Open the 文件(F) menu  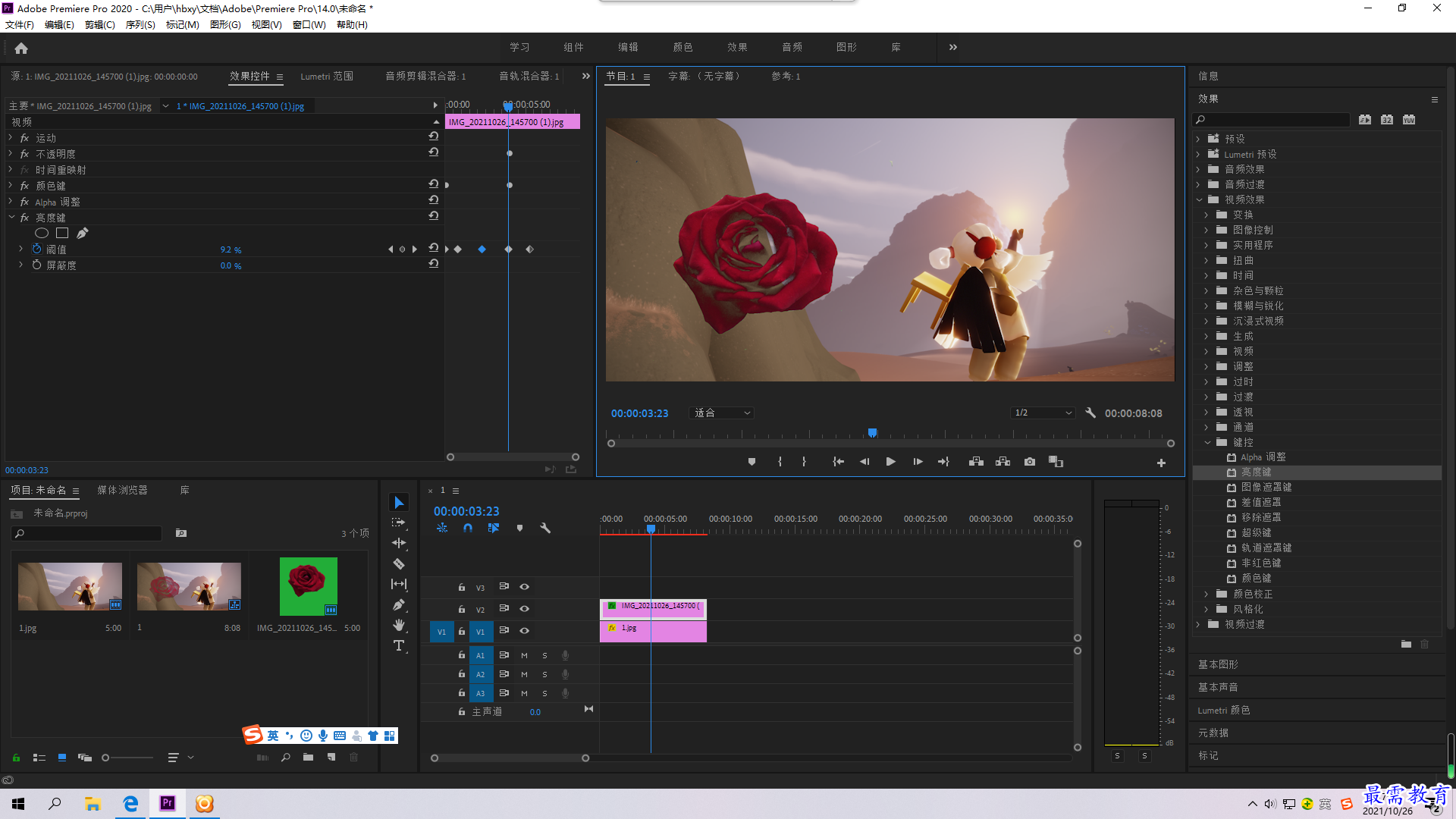(x=20, y=24)
